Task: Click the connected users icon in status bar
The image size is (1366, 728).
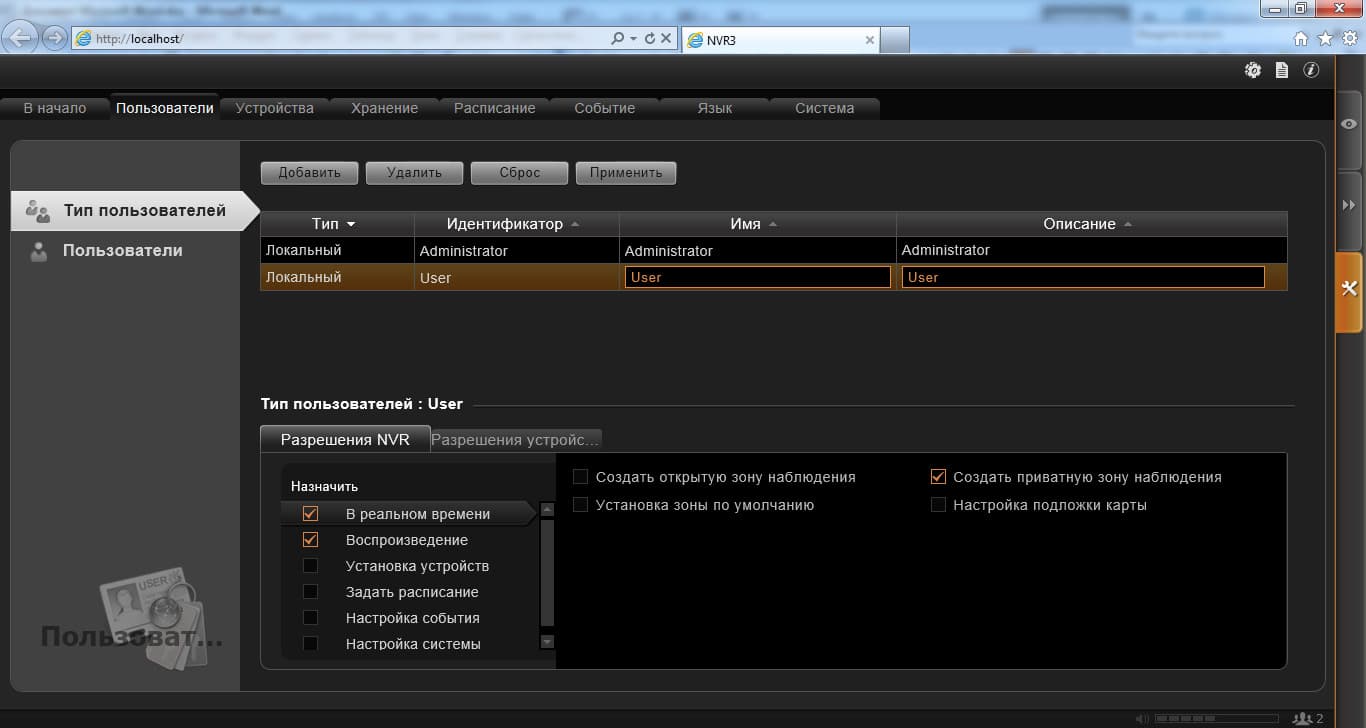Action: pyautogui.click(x=1302, y=718)
